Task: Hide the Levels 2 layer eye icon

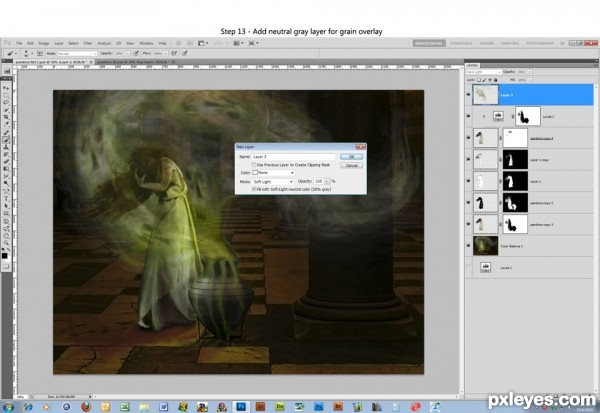Action: click(469, 116)
